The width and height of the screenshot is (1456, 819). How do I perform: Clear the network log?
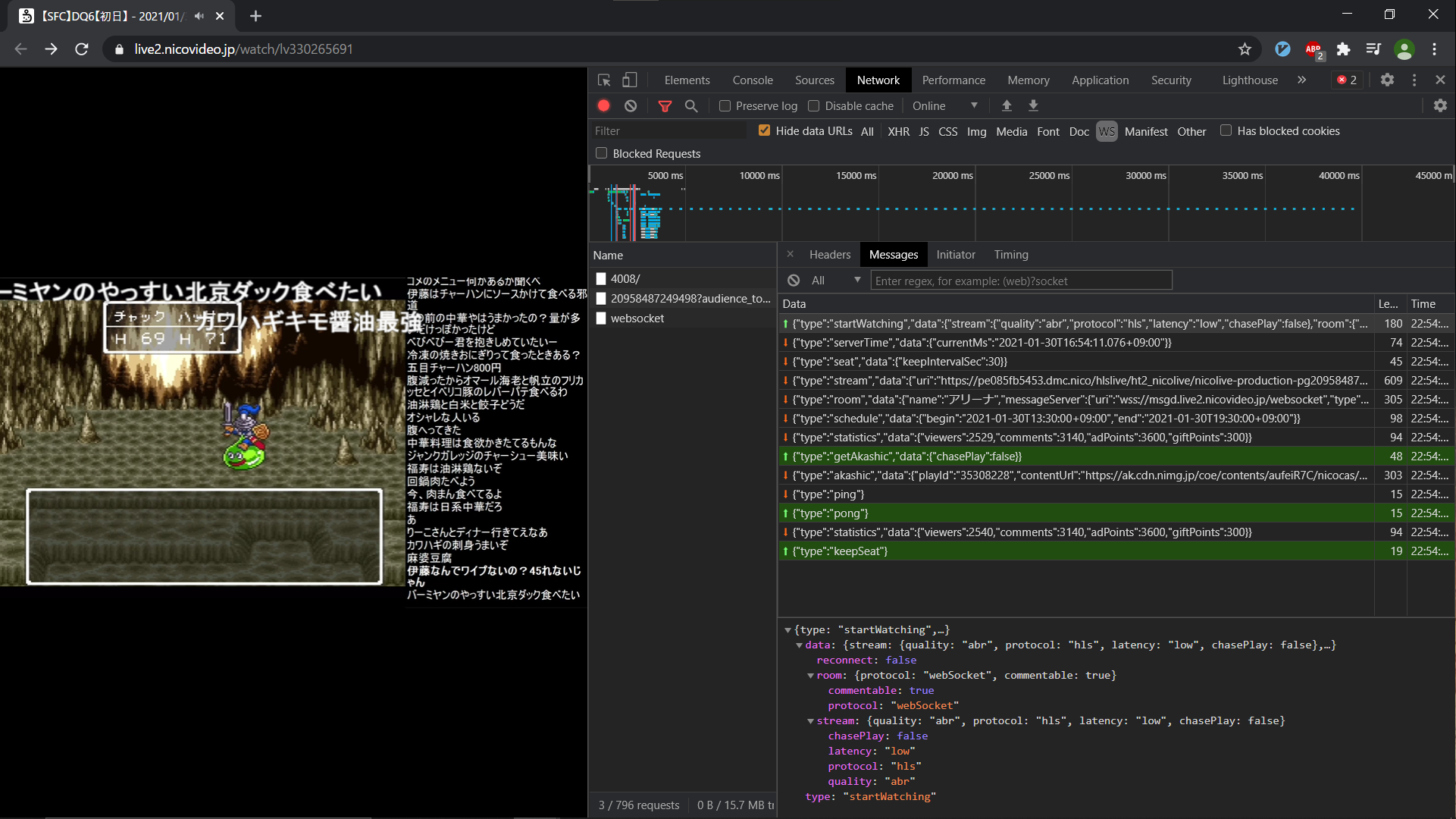pyautogui.click(x=631, y=106)
